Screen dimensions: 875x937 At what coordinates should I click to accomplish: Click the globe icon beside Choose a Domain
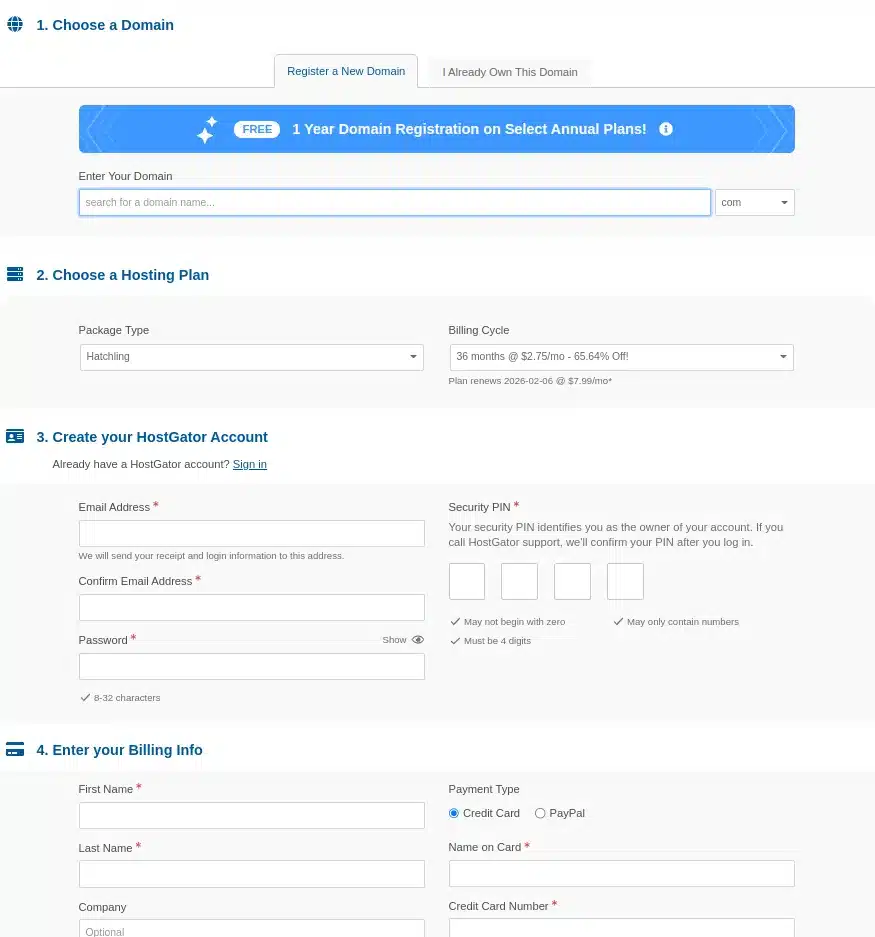click(x=15, y=24)
